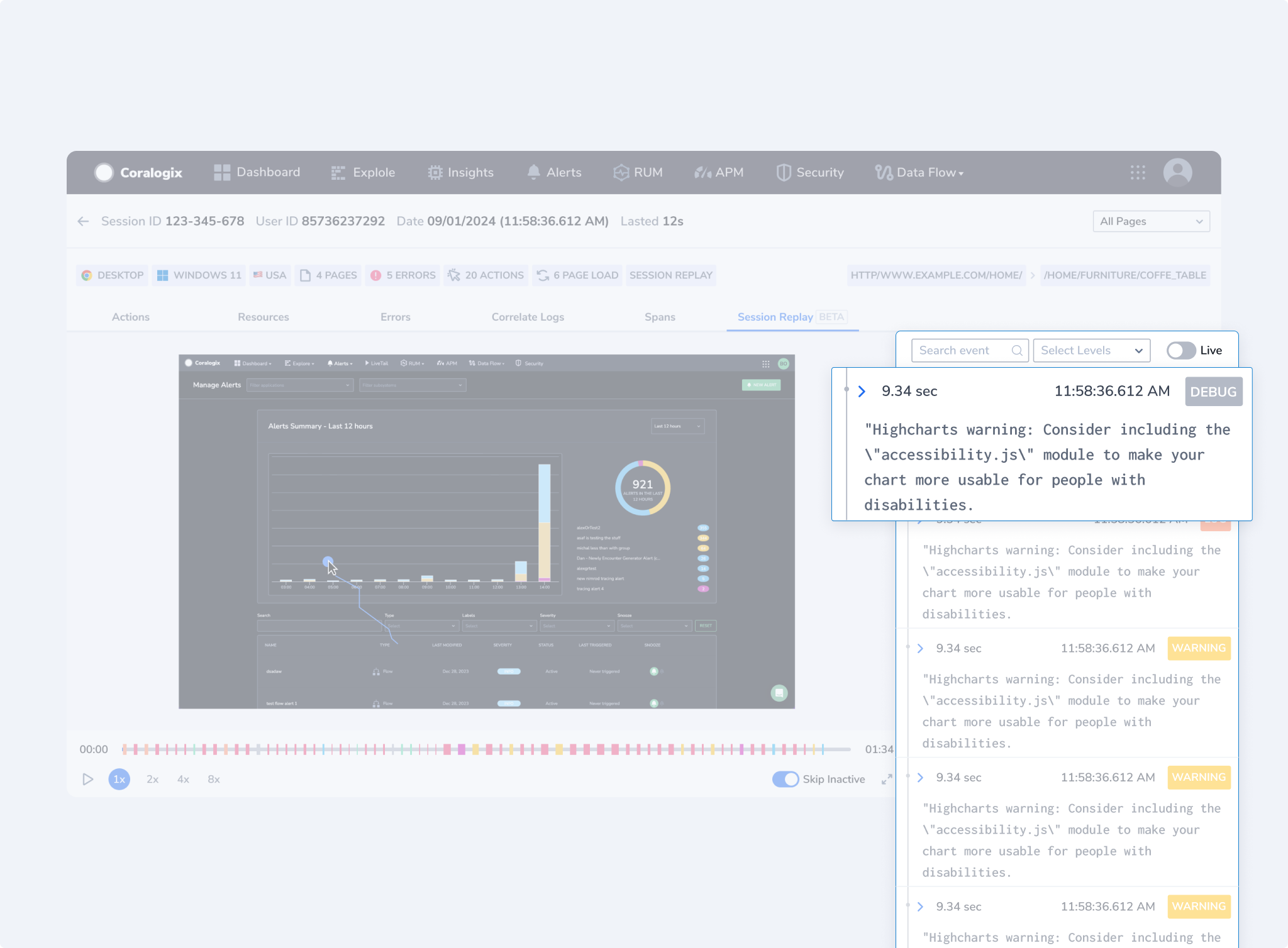
Task: Expand the DEBUG log entry chevron
Action: click(x=862, y=391)
